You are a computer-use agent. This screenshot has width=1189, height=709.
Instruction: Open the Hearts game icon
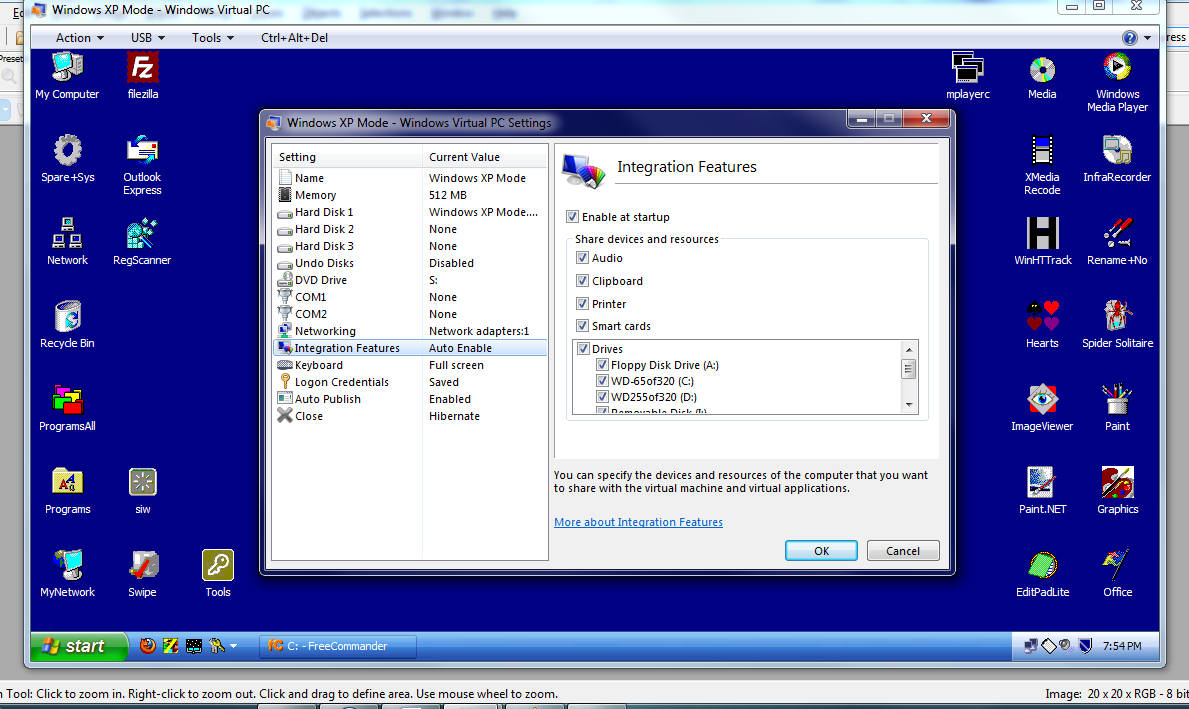point(1042,324)
